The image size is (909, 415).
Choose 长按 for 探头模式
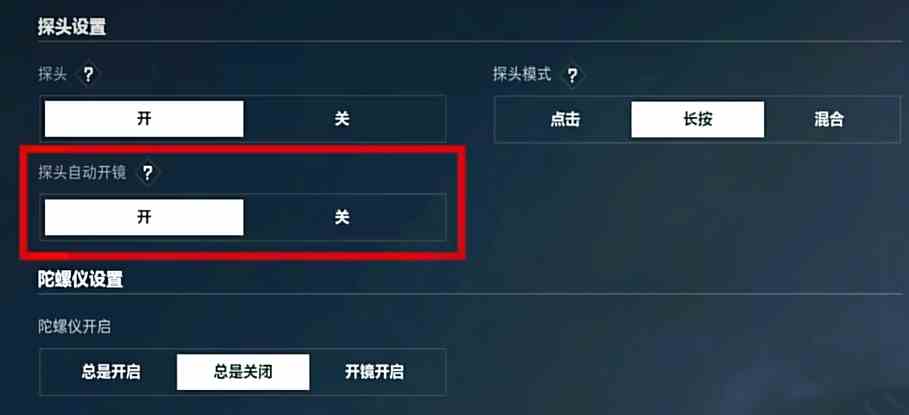(x=697, y=119)
